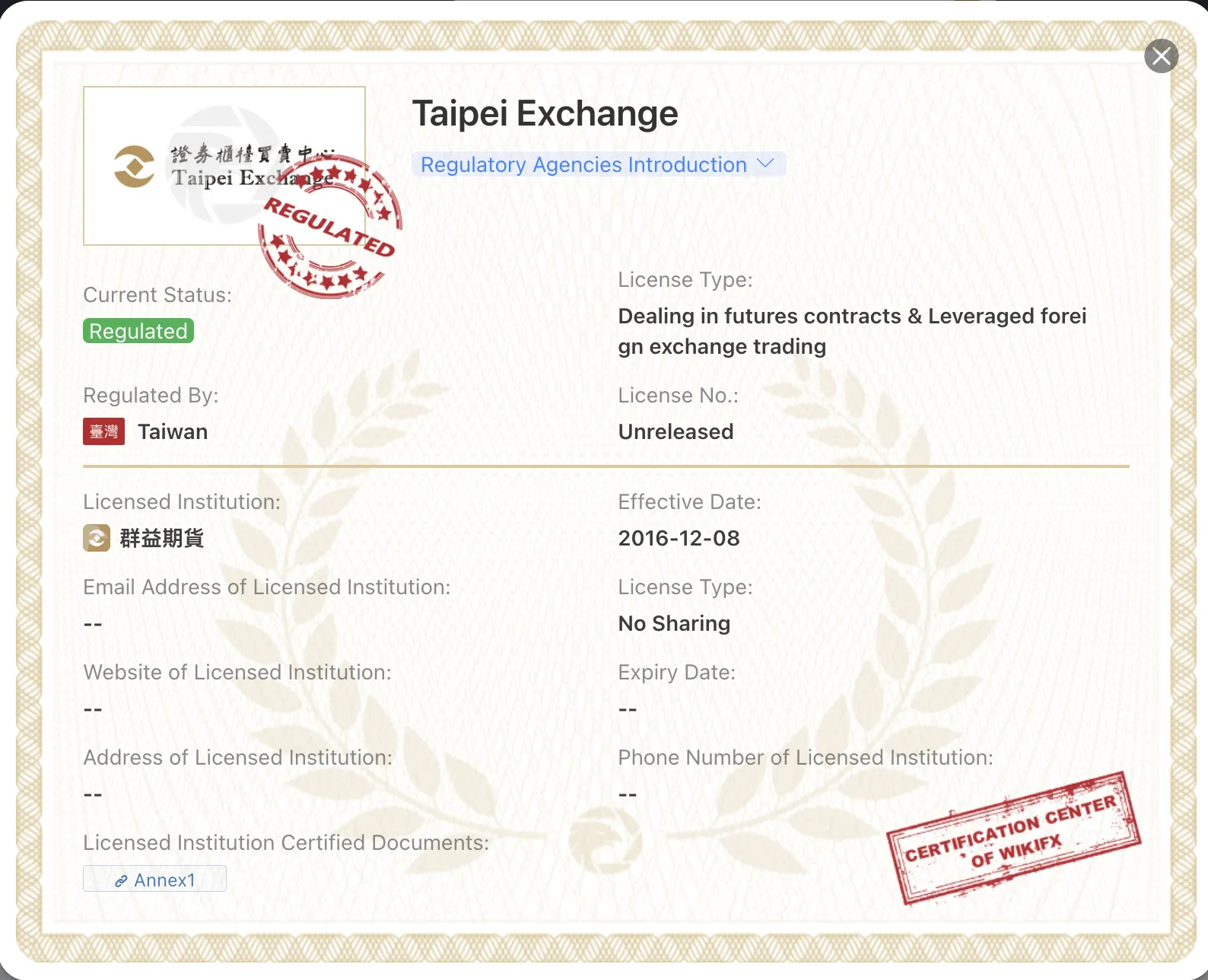Click the Expiry Date label
This screenshot has width=1208, height=980.
[676, 672]
